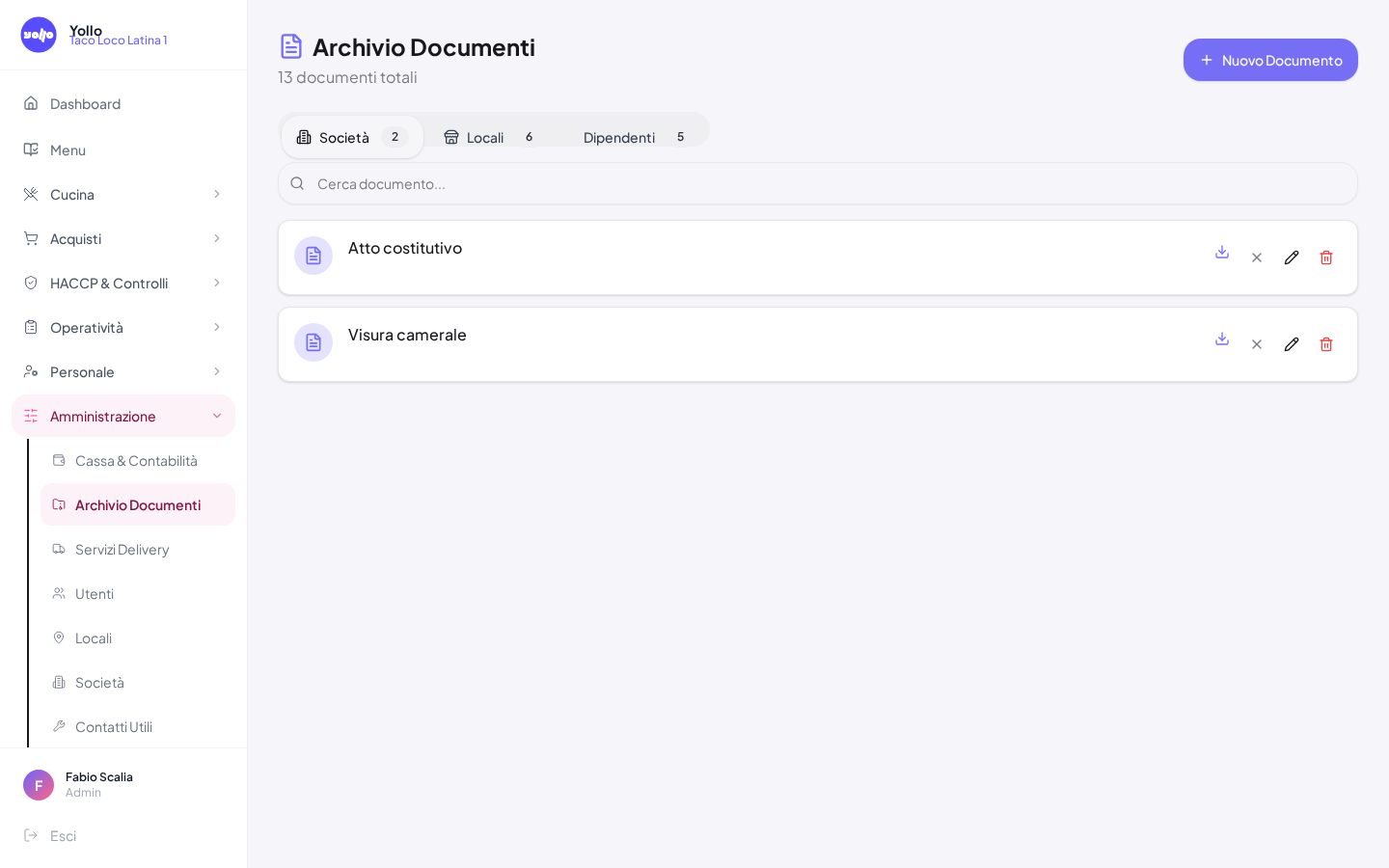
Task: Click the Archivio Documenti header document icon
Action: coord(291,46)
